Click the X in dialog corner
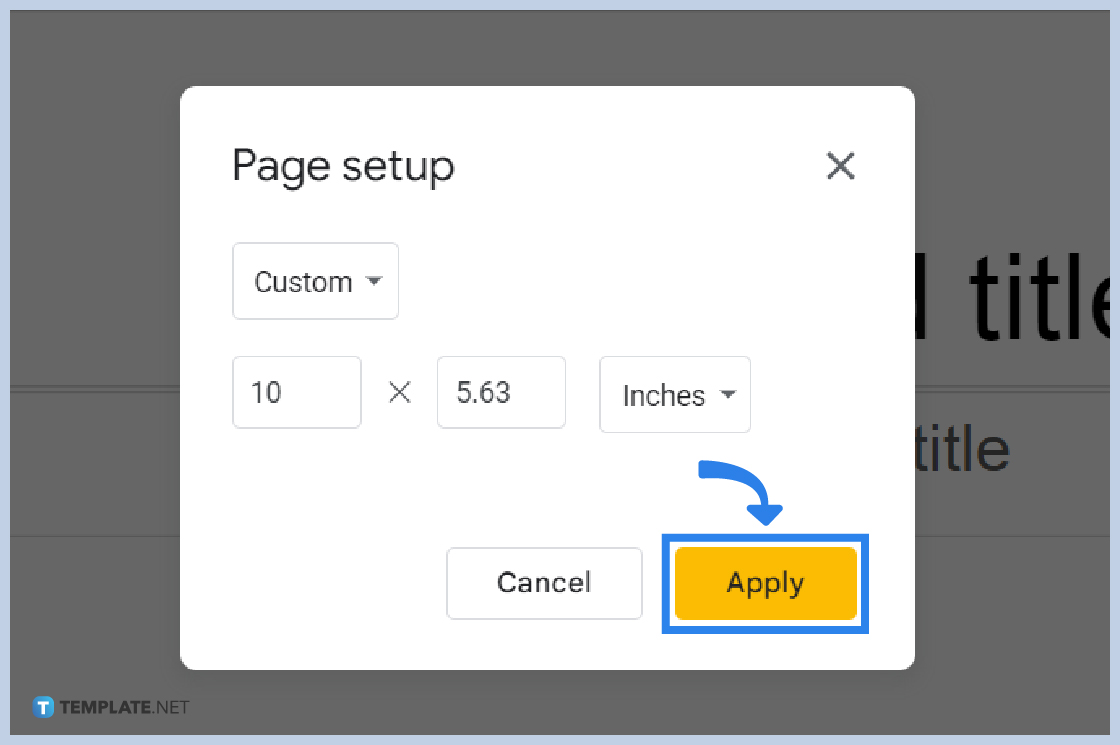 pos(840,167)
